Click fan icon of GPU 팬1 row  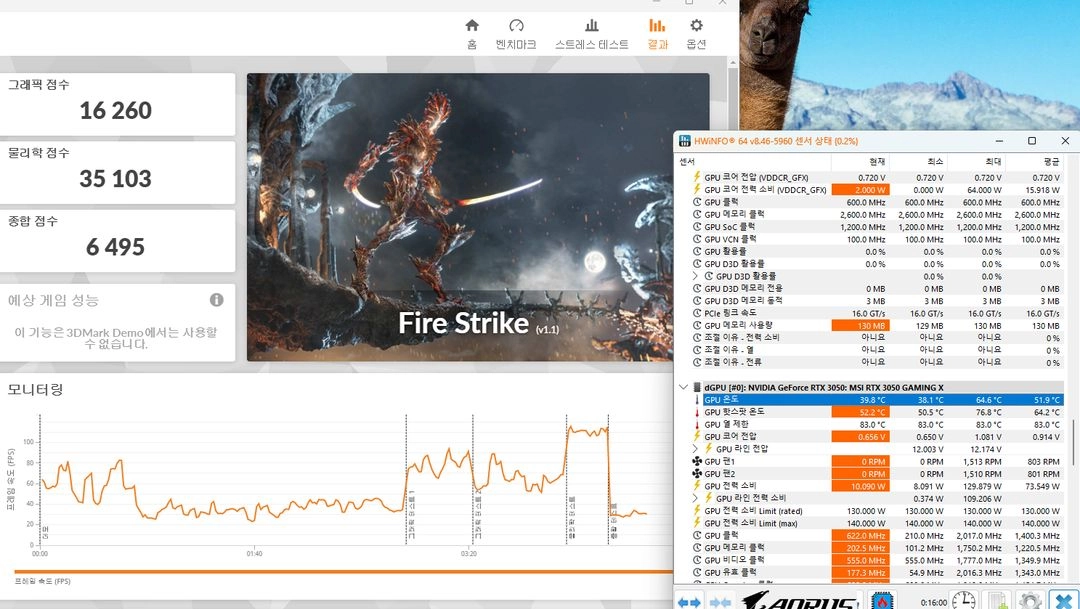pyautogui.click(x=697, y=462)
